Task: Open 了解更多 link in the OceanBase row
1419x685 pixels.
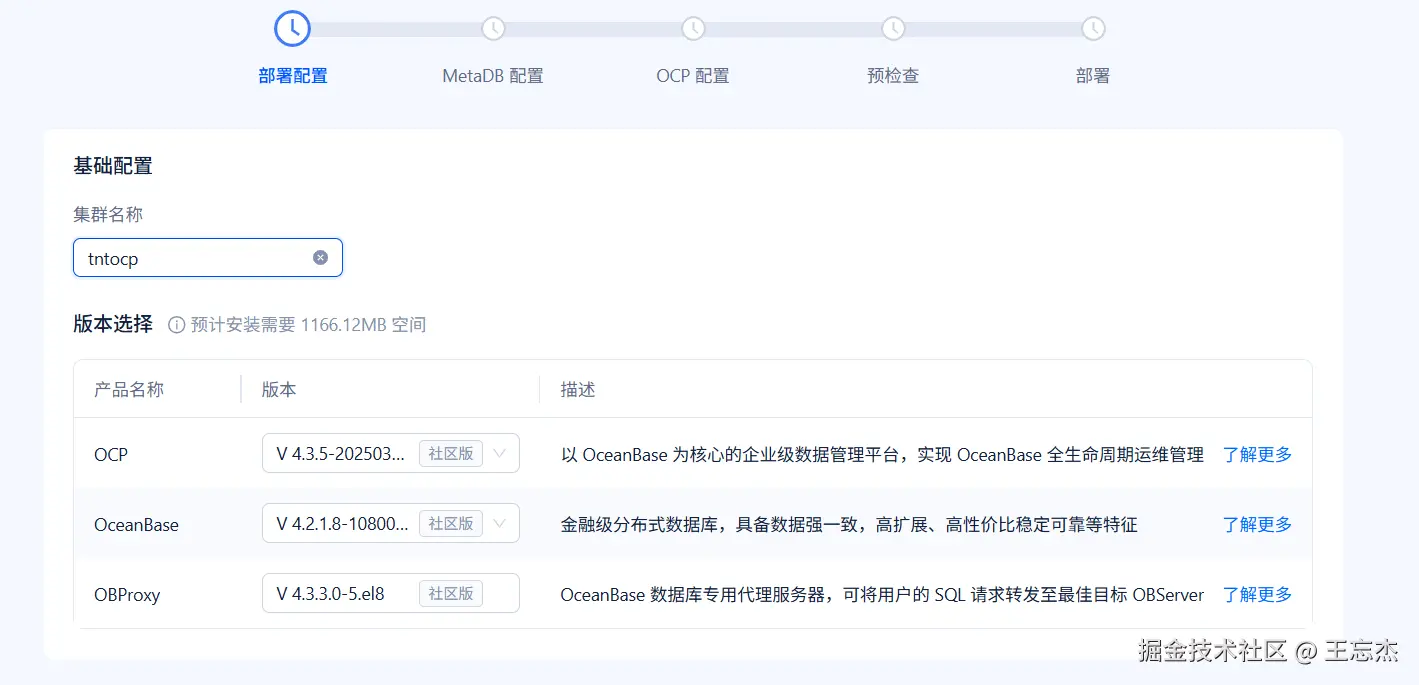Action: pos(1257,524)
